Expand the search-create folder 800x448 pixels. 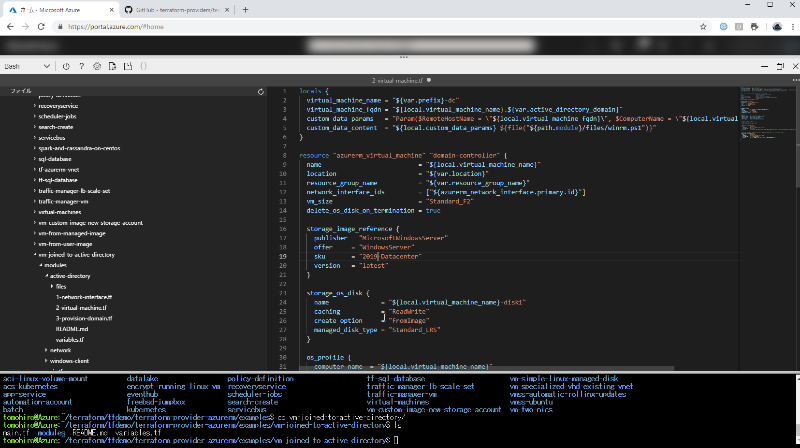pyautogui.click(x=35, y=127)
